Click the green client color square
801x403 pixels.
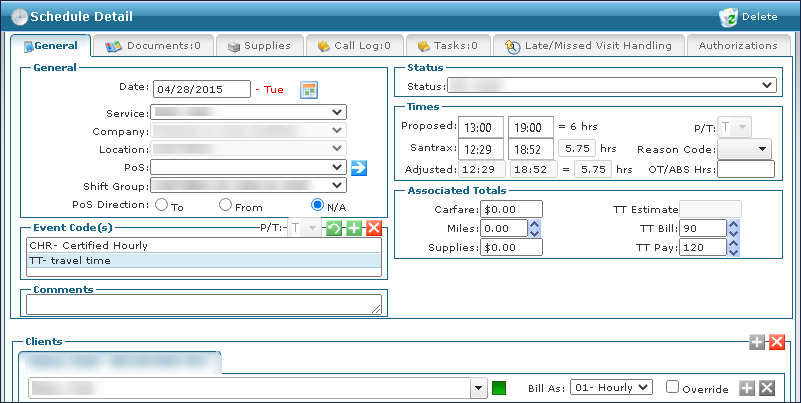(x=498, y=387)
